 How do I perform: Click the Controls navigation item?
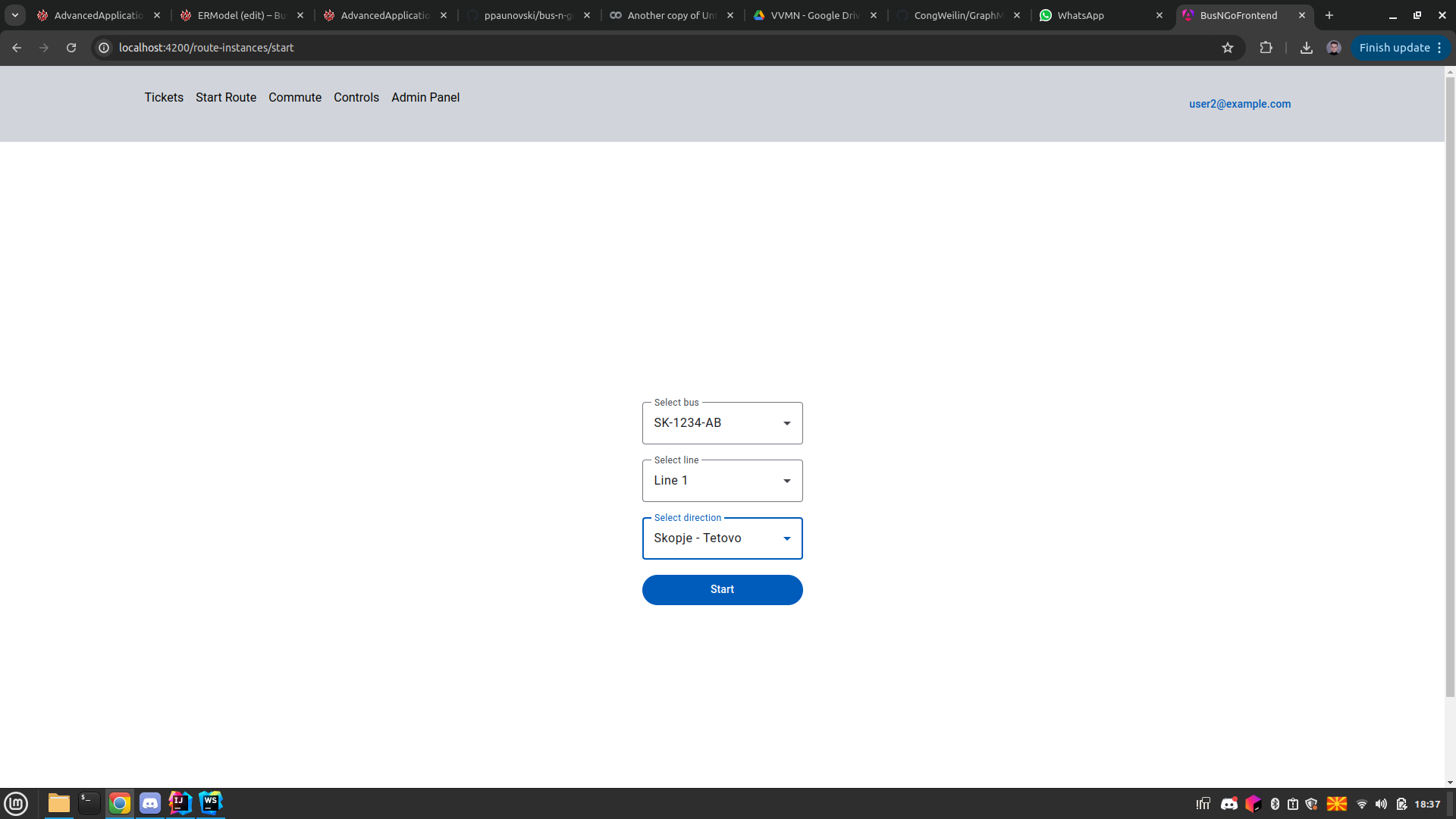pyautogui.click(x=356, y=97)
